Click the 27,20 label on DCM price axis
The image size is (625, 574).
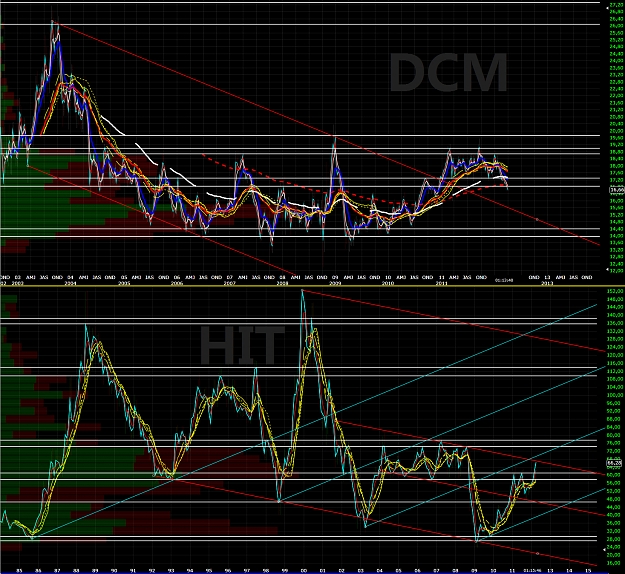coord(616,5)
